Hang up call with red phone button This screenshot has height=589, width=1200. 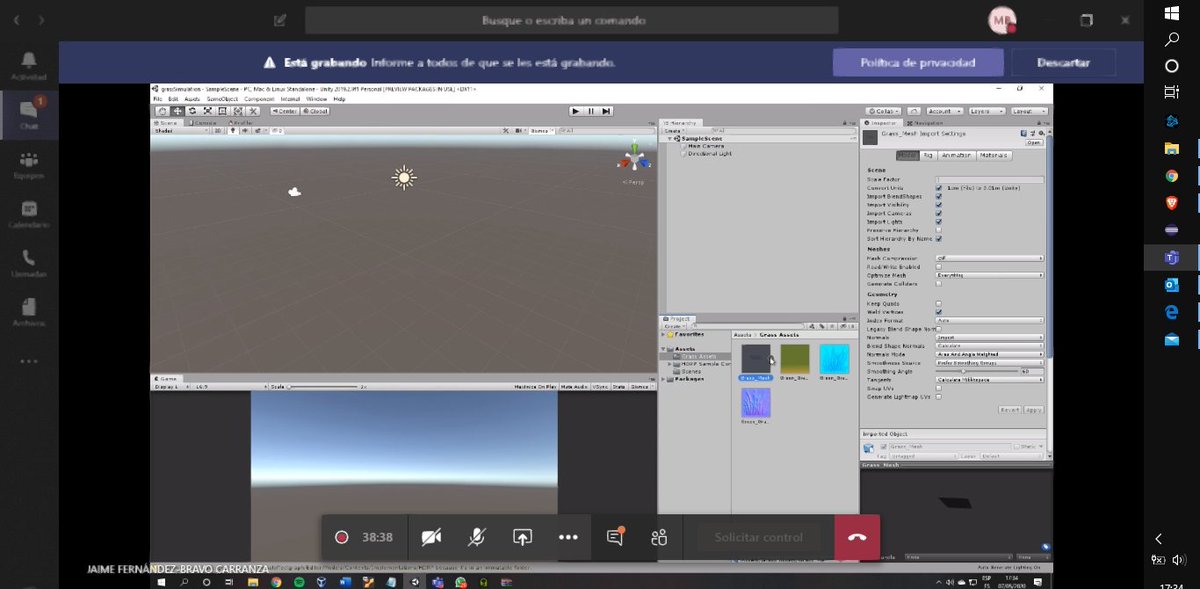pos(857,537)
